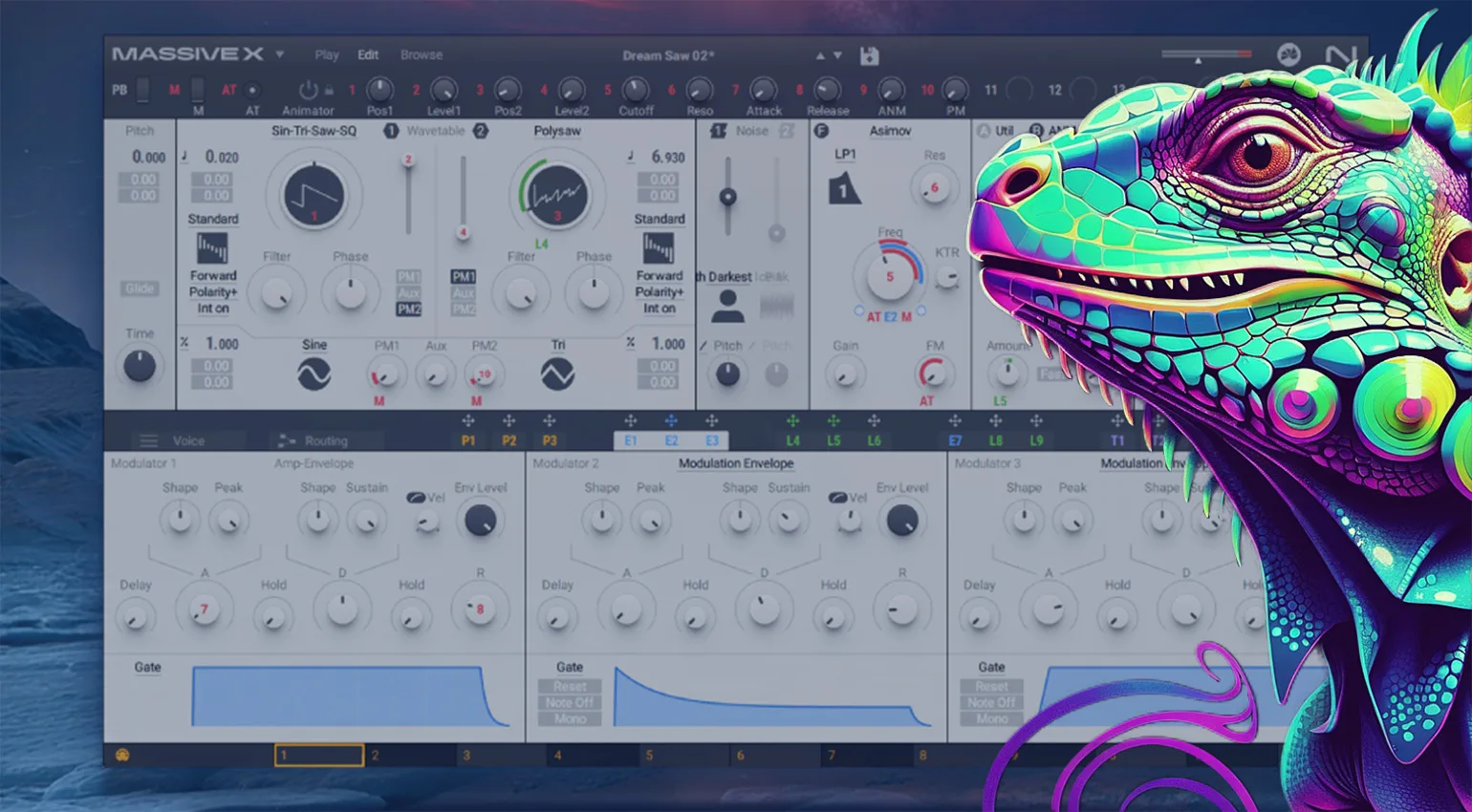Click the Voice hamburger menu icon
This screenshot has height=812, width=1472.
coord(148,441)
